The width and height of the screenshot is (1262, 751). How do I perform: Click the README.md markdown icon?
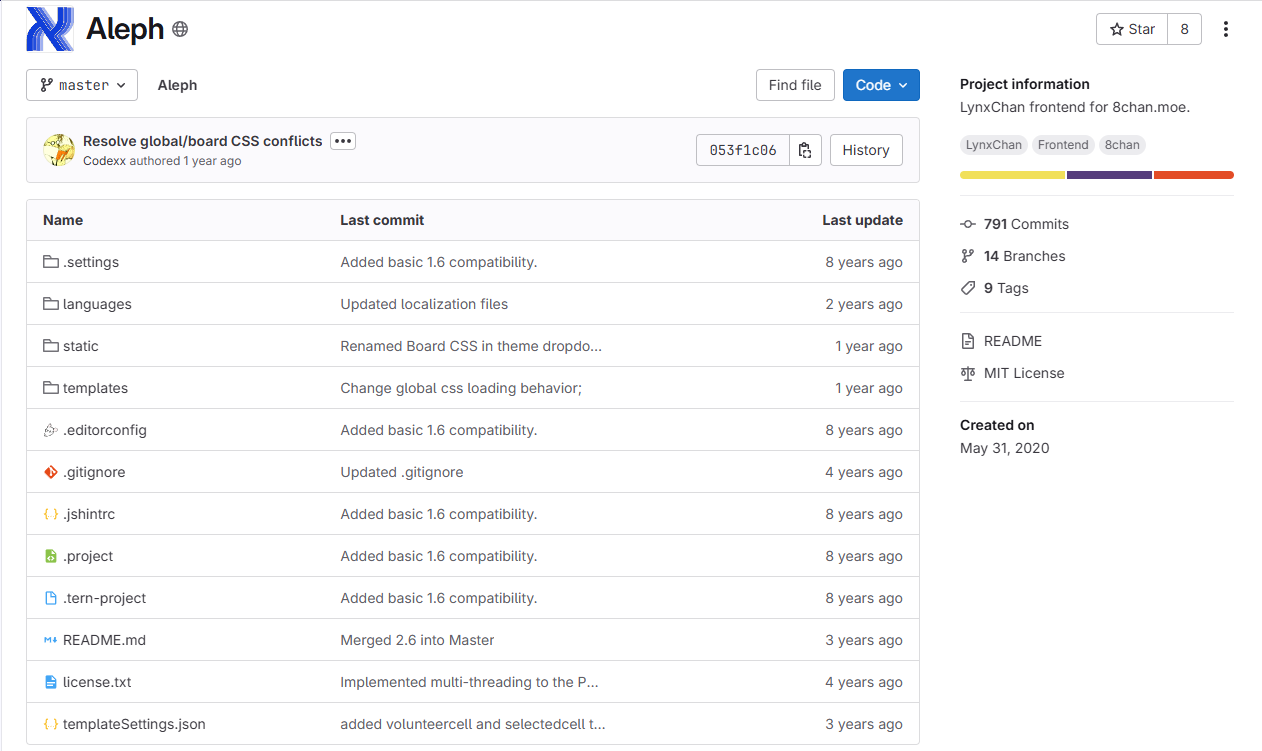pyautogui.click(x=51, y=640)
